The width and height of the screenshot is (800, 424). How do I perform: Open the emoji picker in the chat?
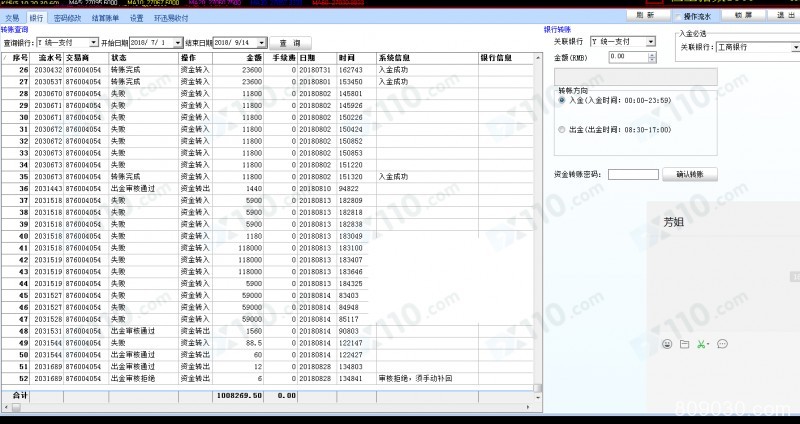[x=667, y=344]
